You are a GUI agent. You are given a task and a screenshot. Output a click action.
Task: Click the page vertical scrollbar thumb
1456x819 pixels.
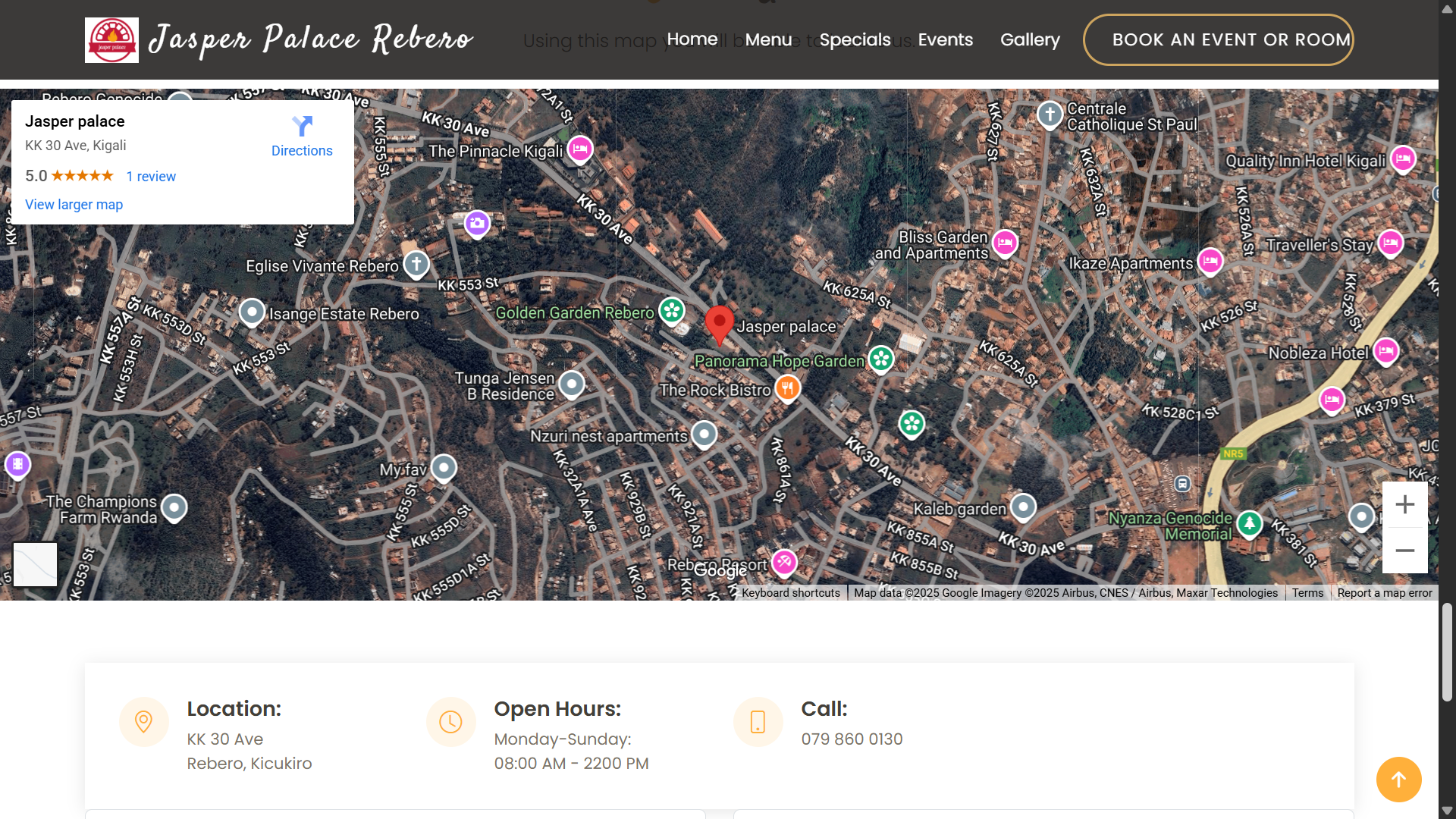tap(1447, 652)
